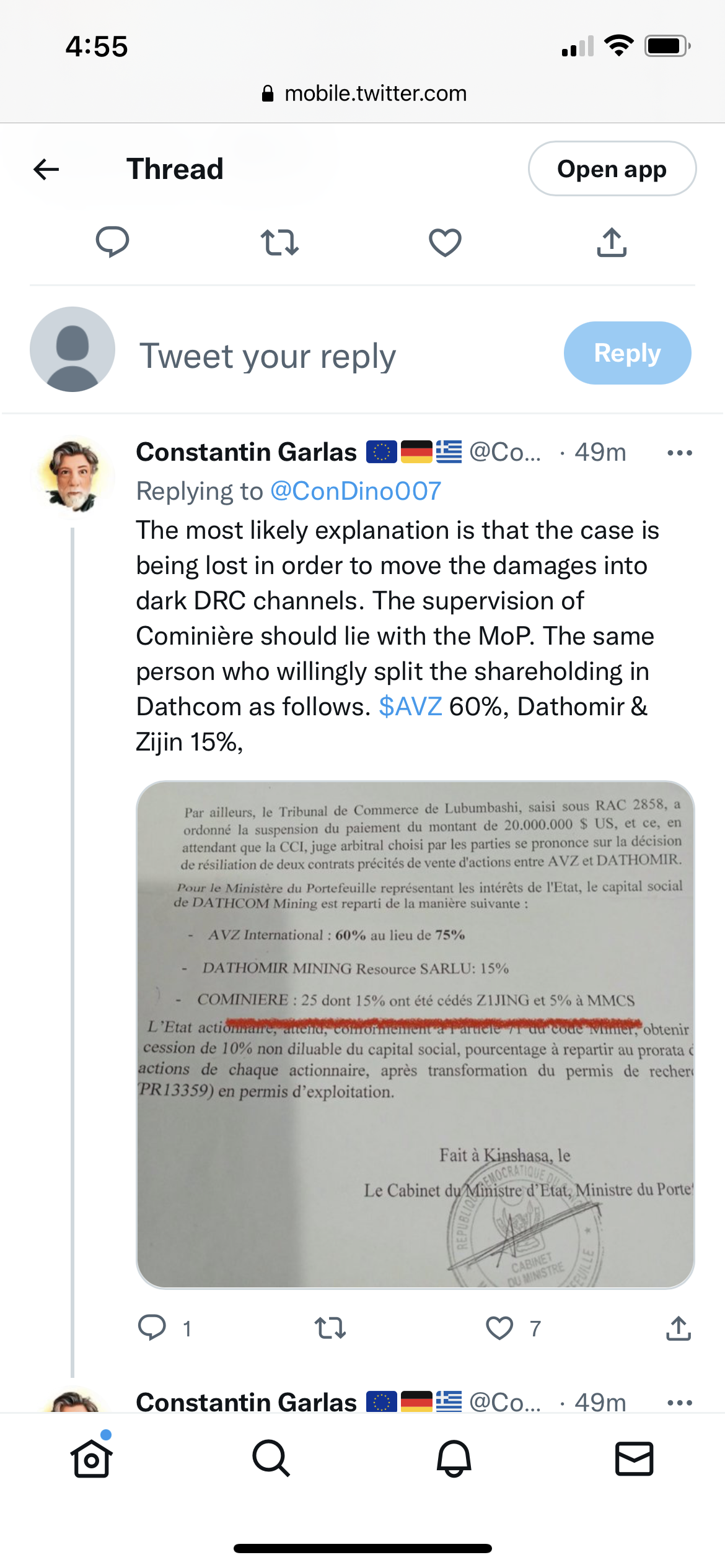Open Notifications bell in bottom navigation

tap(454, 1458)
